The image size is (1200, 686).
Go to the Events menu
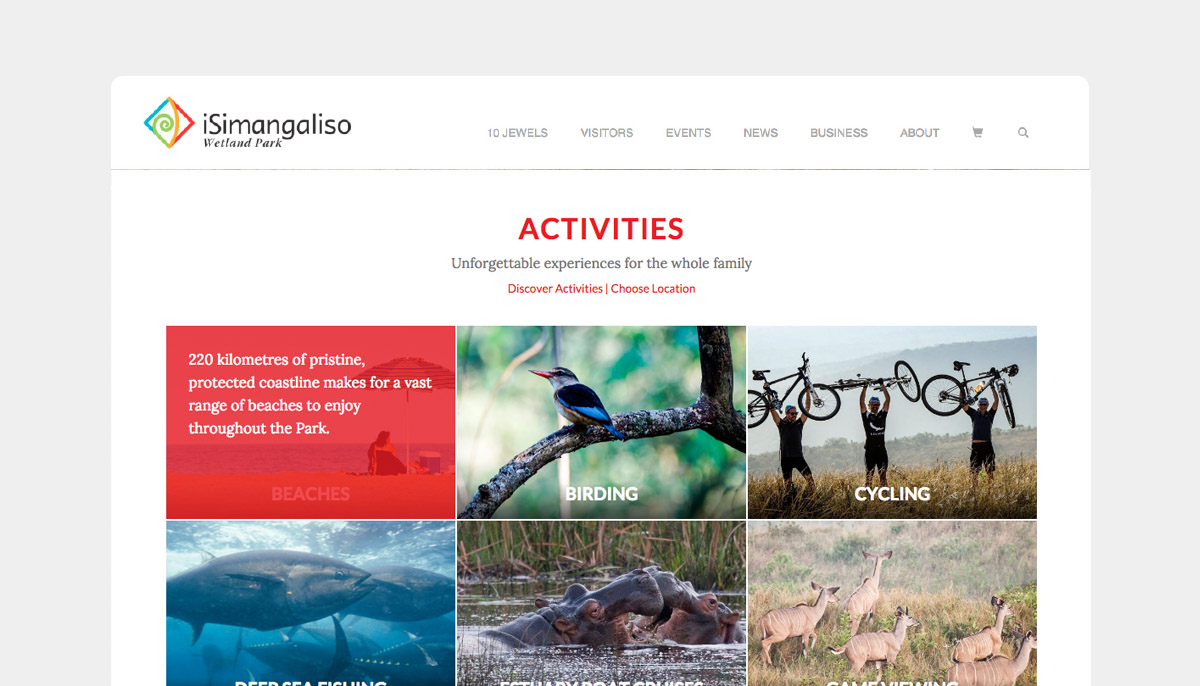point(689,133)
